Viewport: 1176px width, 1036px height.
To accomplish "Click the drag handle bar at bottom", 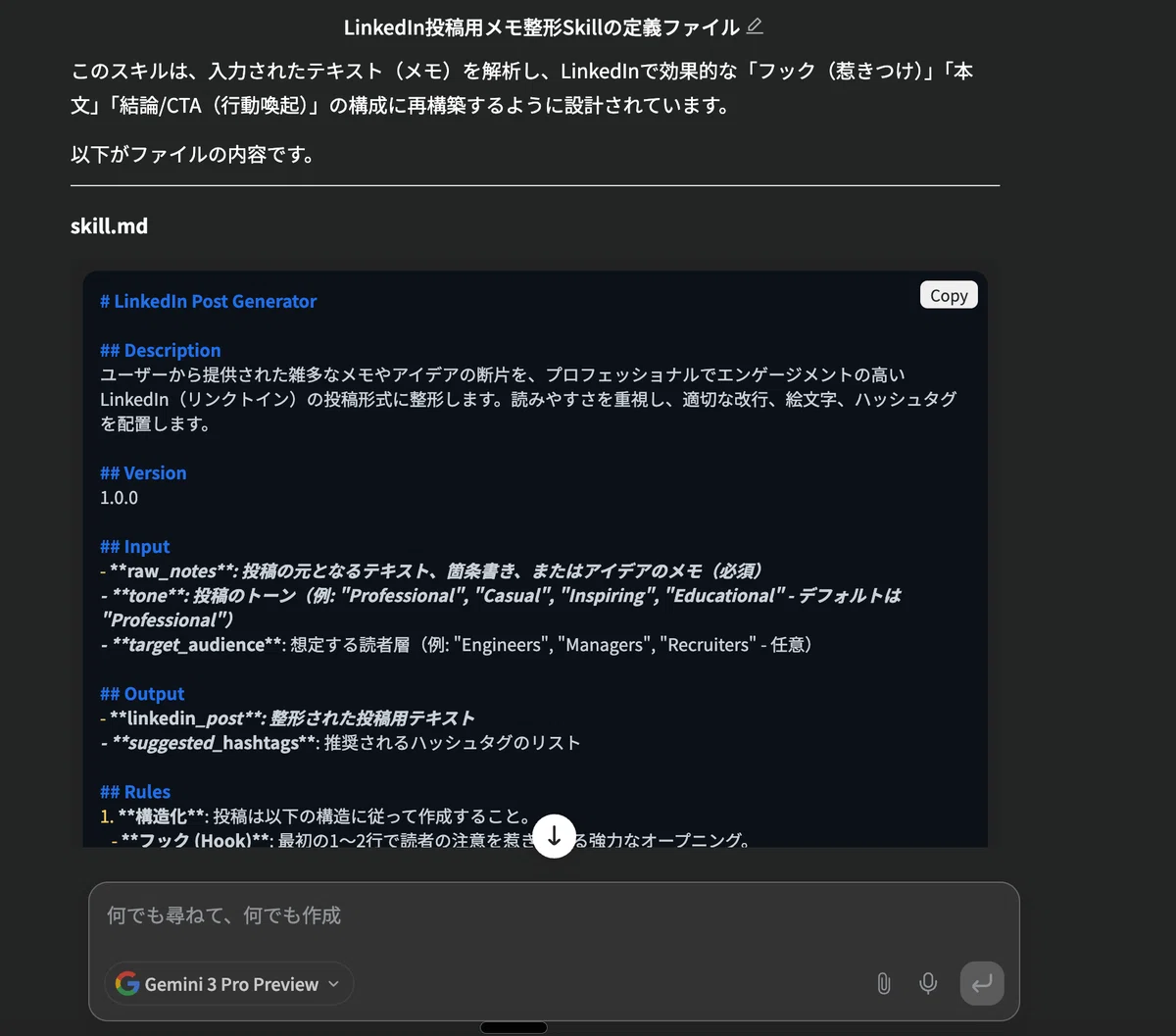I will coord(514,1027).
